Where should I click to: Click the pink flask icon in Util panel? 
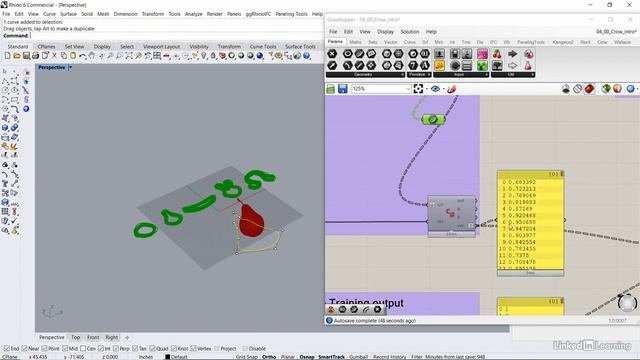(x=528, y=65)
